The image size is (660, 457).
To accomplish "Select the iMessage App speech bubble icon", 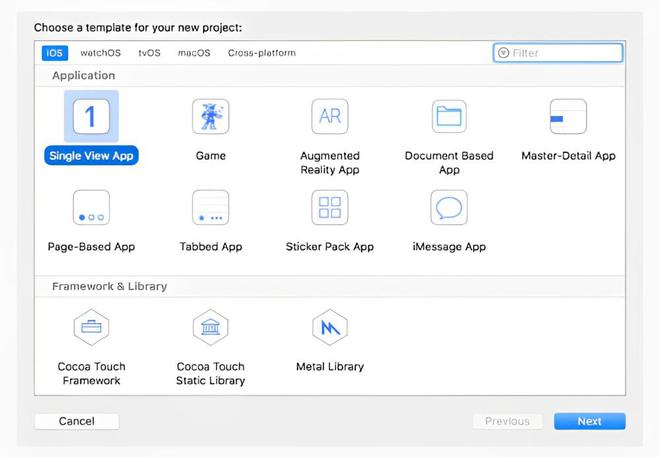I will pos(449,207).
